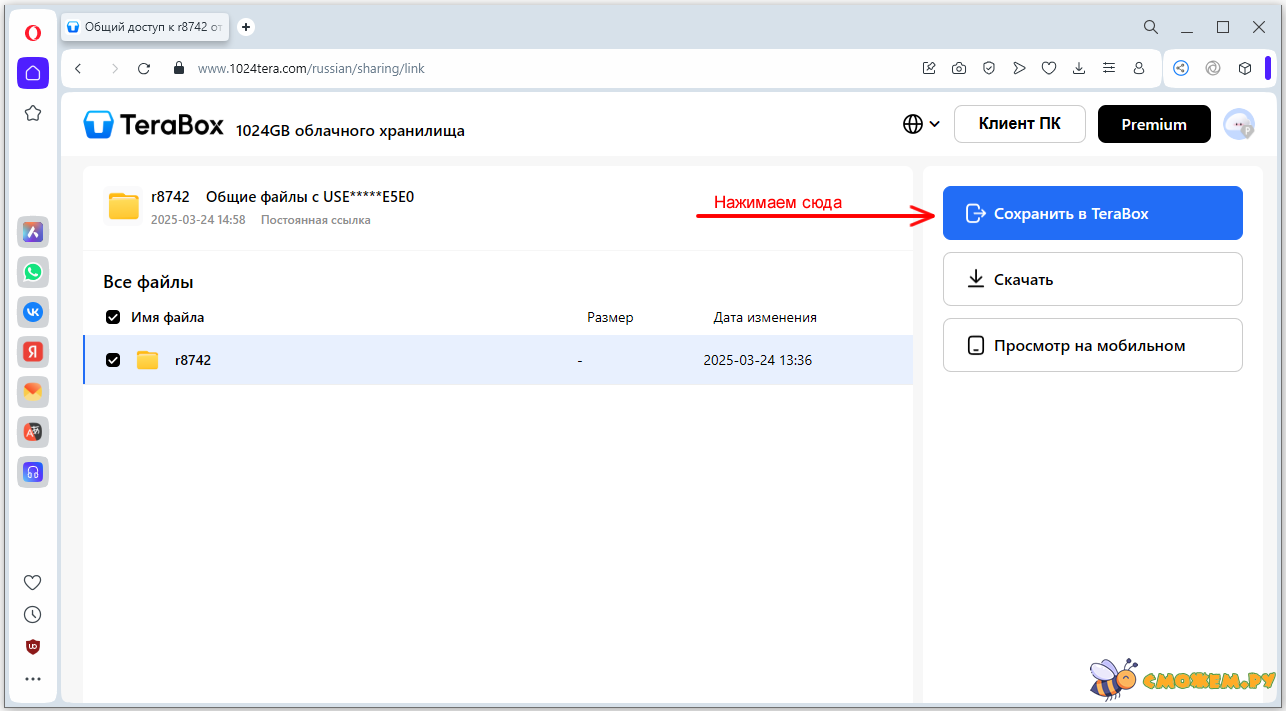Click the Скачать download button
Screen dimensions: 1286x711
pos(1092,279)
